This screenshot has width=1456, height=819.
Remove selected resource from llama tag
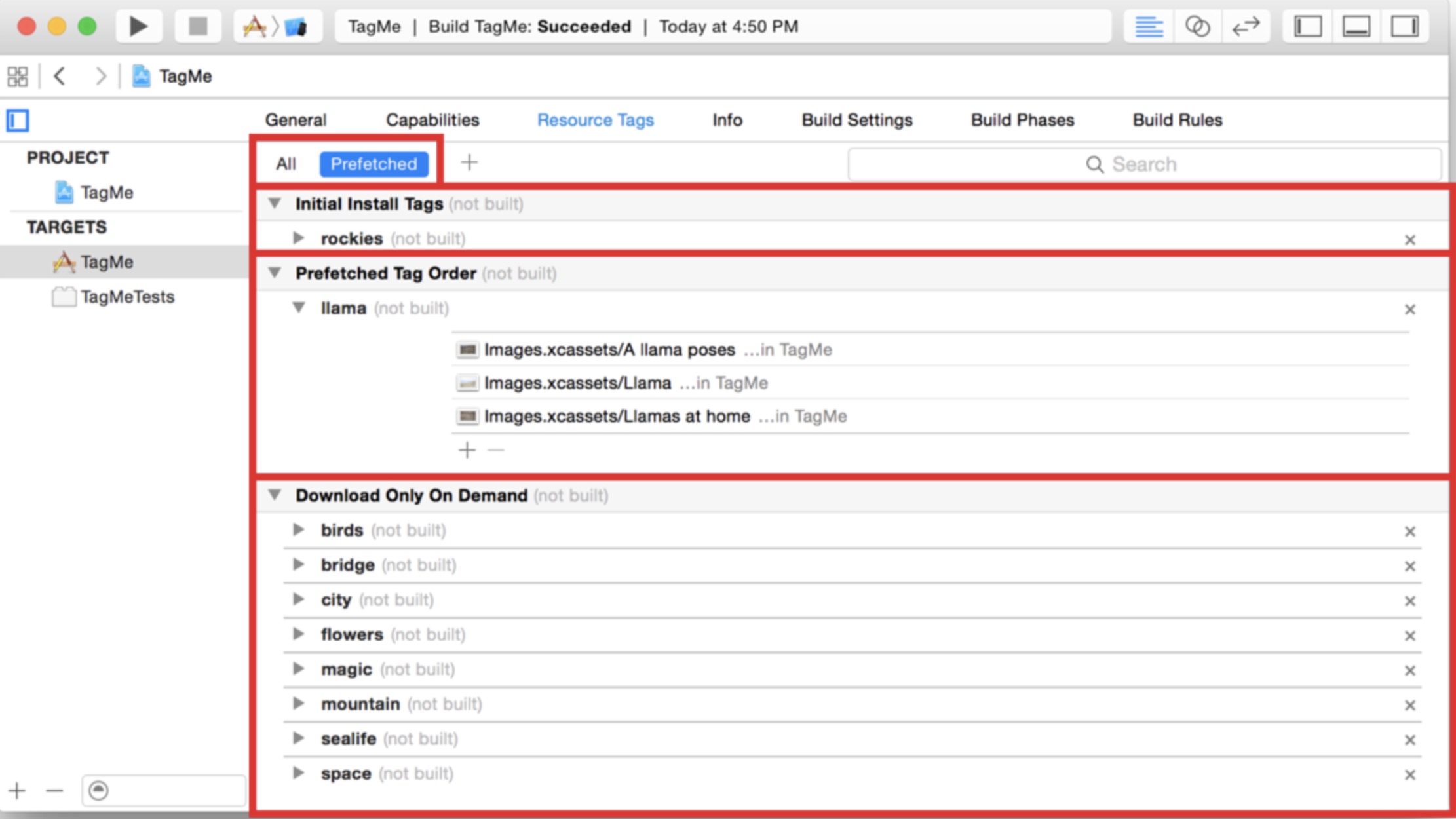pos(496,450)
